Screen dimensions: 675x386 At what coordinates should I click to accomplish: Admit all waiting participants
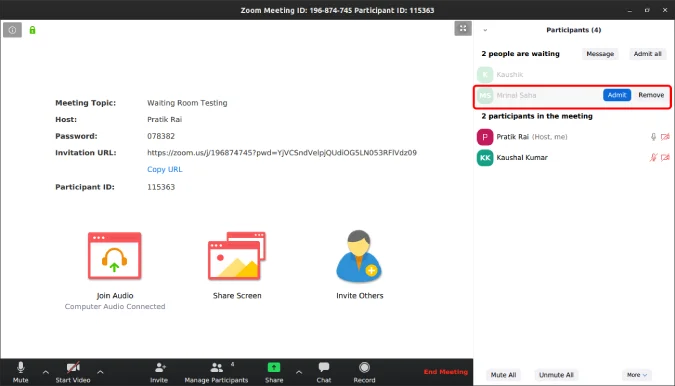[x=647, y=54]
